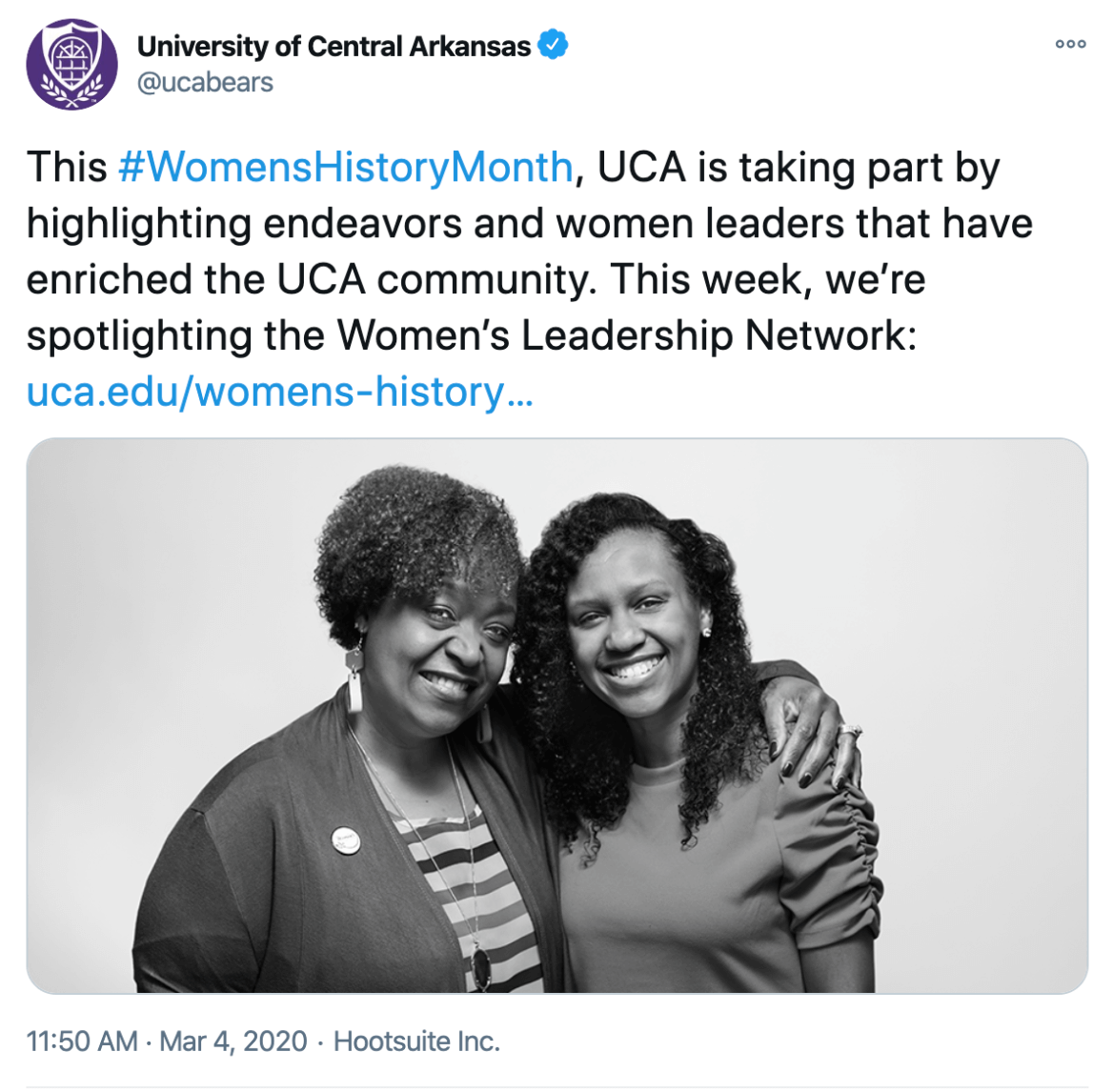This screenshot has height=1092, width=1113.
Task: Click the Hootsuite Inc. source label
Action: click(x=416, y=1041)
